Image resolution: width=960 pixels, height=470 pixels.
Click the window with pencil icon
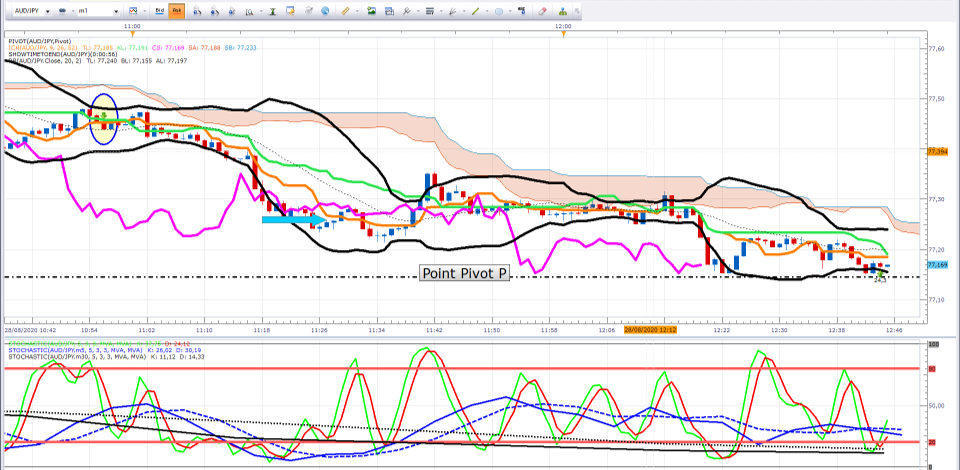coord(290,11)
